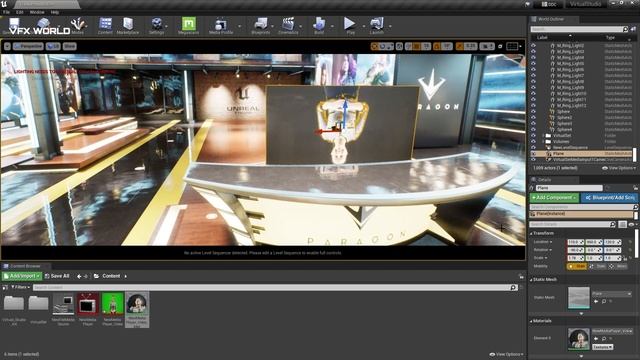Open the Modes toolbar button
Image resolution: width=640 pixels, height=360 pixels.
(x=78, y=25)
